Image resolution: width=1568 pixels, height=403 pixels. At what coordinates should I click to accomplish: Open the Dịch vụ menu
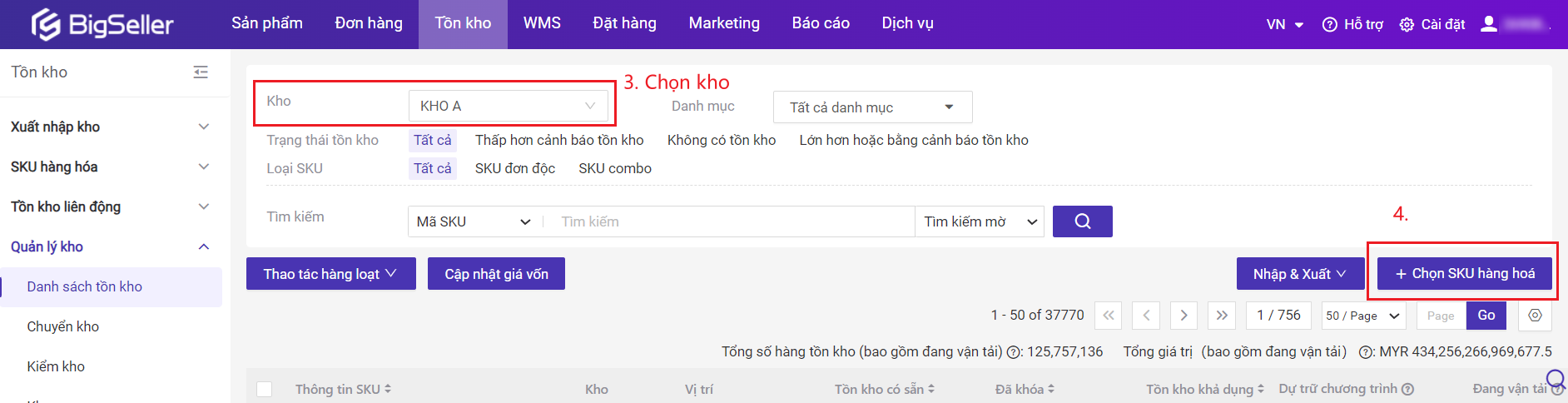pos(908,23)
